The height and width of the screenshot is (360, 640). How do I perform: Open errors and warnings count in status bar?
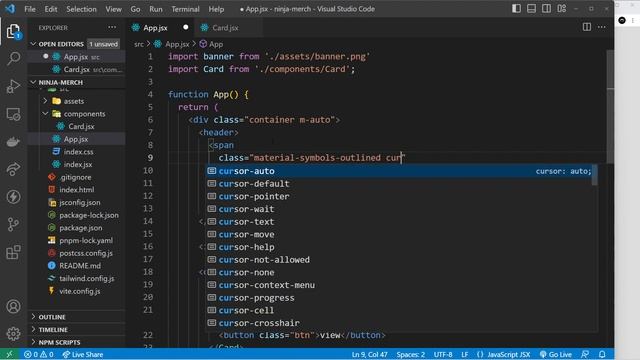(39, 354)
